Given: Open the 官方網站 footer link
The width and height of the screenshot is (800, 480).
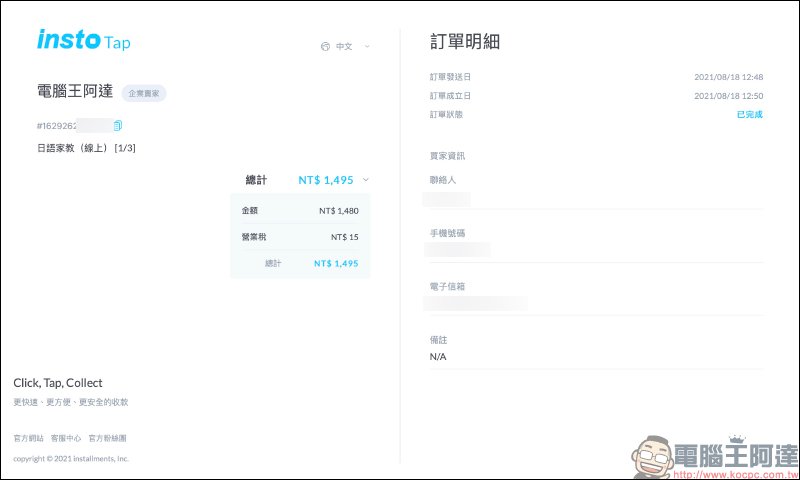Looking at the screenshot, I should pyautogui.click(x=28, y=438).
